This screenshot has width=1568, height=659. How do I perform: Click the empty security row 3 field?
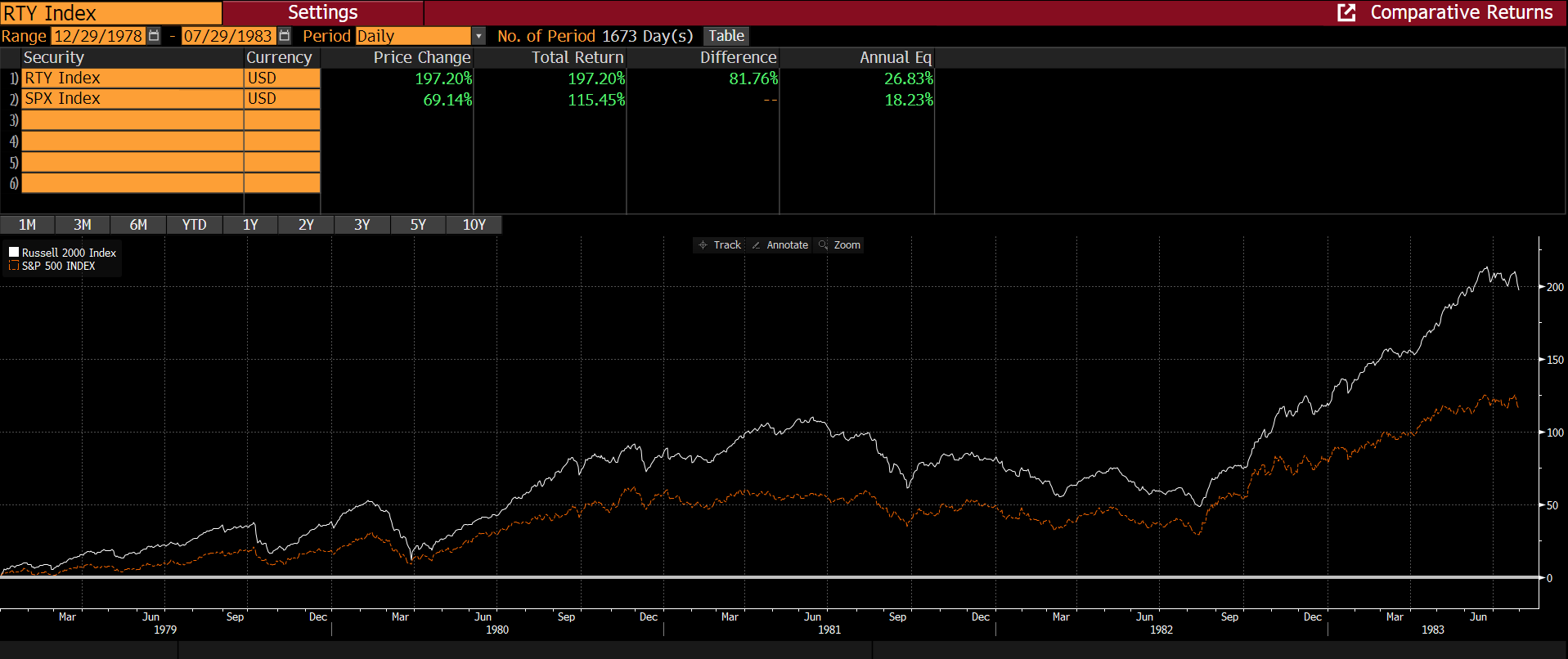click(132, 120)
